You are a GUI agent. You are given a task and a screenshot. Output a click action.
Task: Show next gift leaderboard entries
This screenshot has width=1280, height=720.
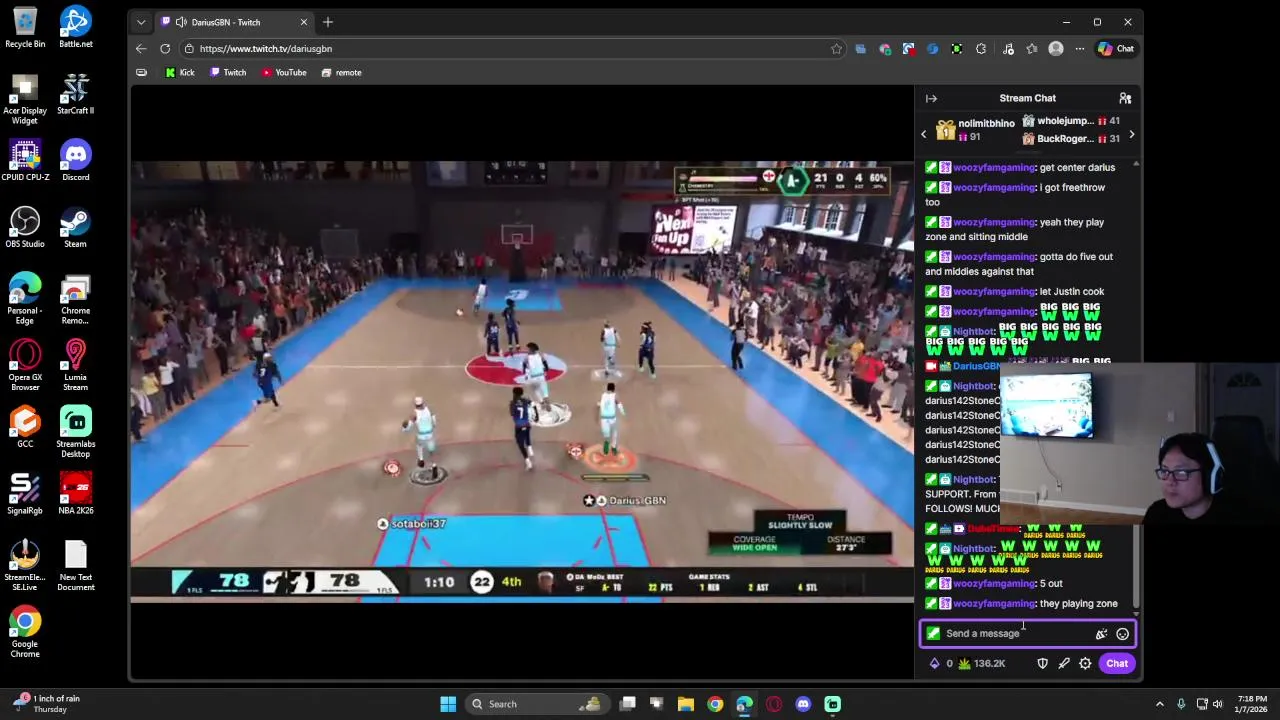pyautogui.click(x=1131, y=134)
